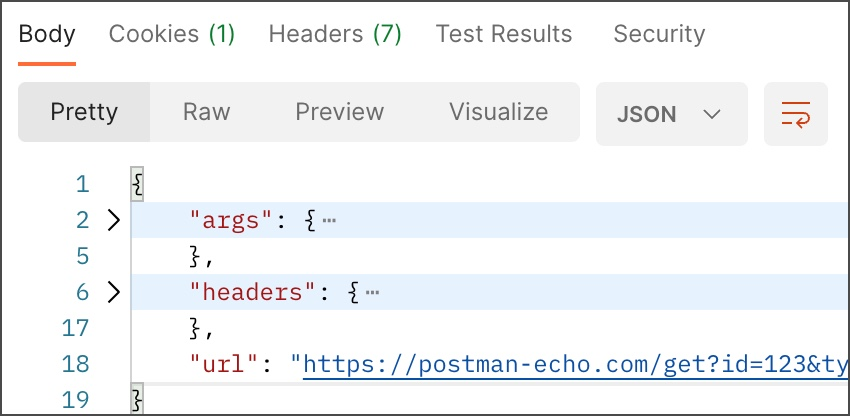Select the Body tab
The image size is (850, 416).
47,34
